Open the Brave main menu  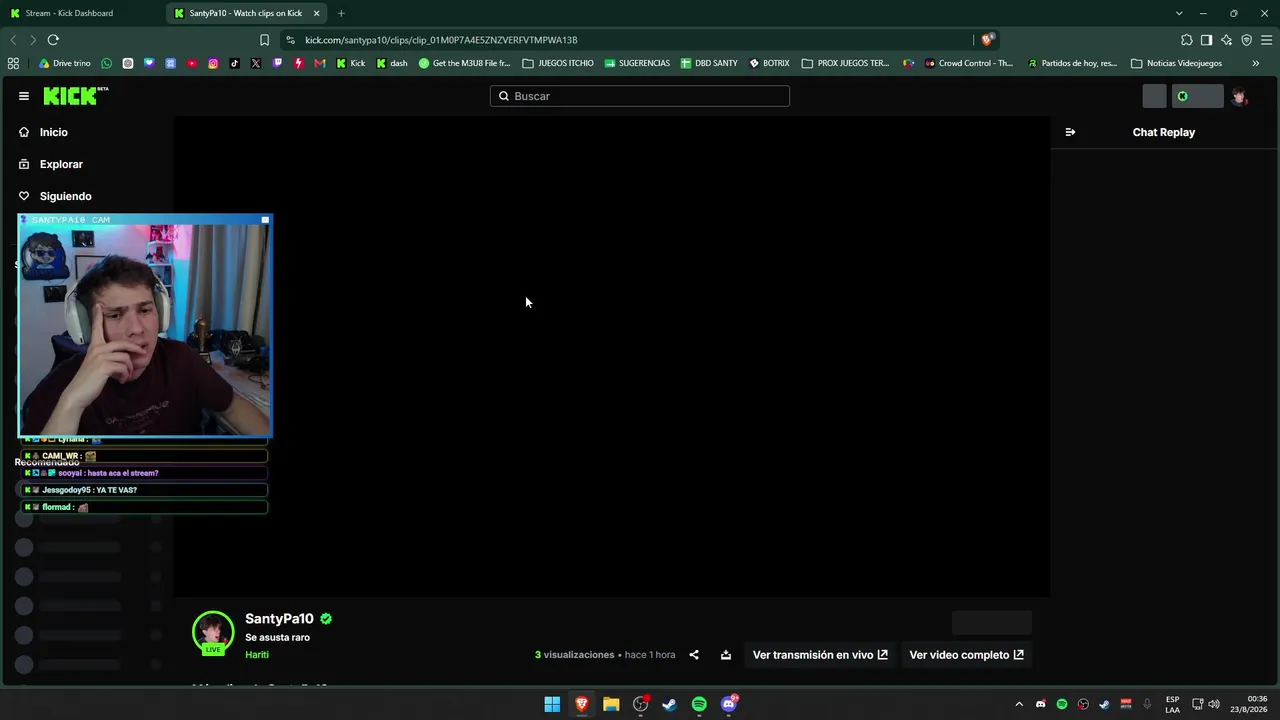coord(1267,40)
